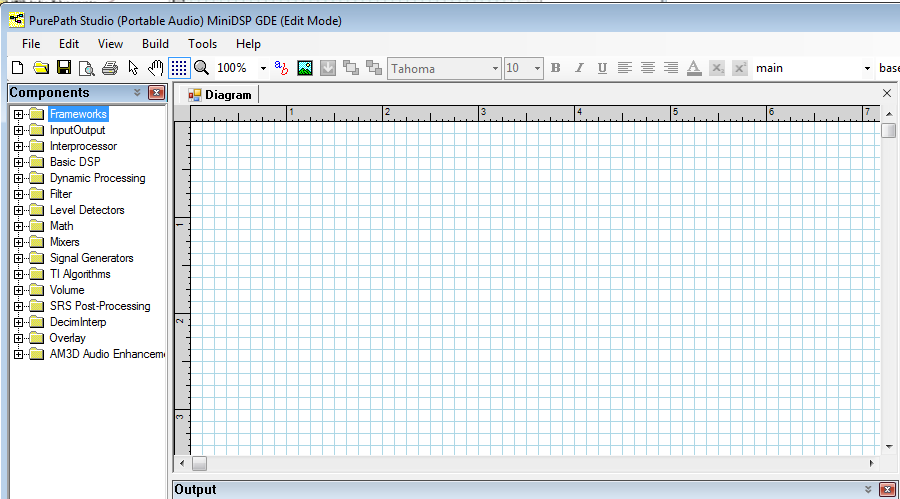Viewport: 900px width, 499px height.
Task: Center align text
Action: click(648, 68)
